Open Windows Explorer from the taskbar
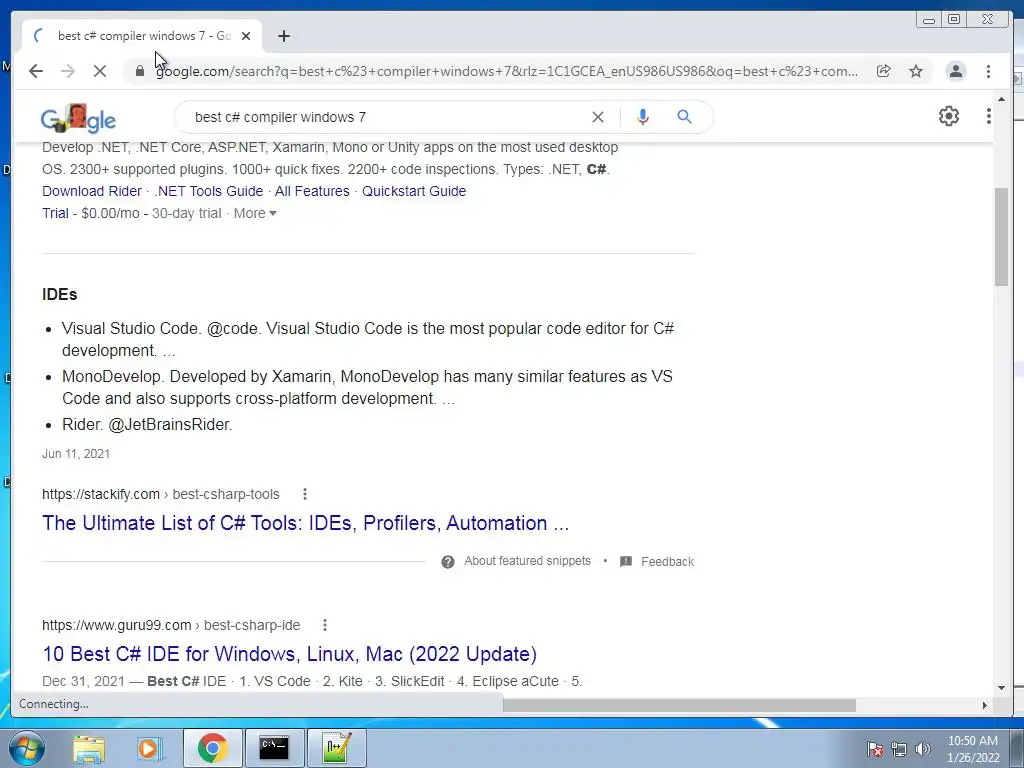The height and width of the screenshot is (768, 1024). point(89,748)
